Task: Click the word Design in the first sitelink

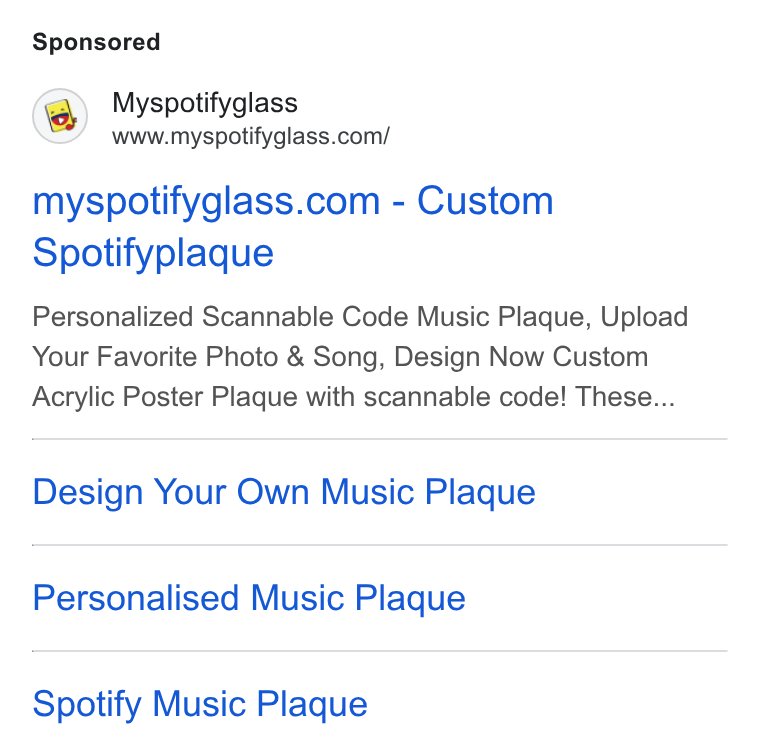Action: 88,492
